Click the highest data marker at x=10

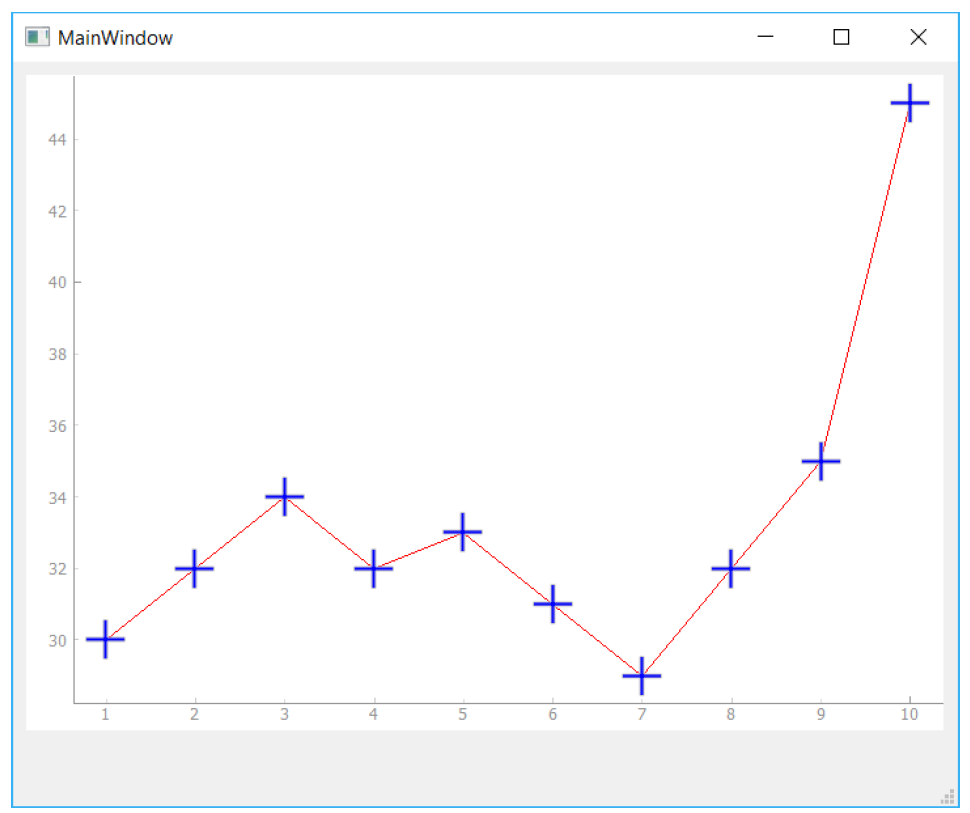[x=909, y=103]
